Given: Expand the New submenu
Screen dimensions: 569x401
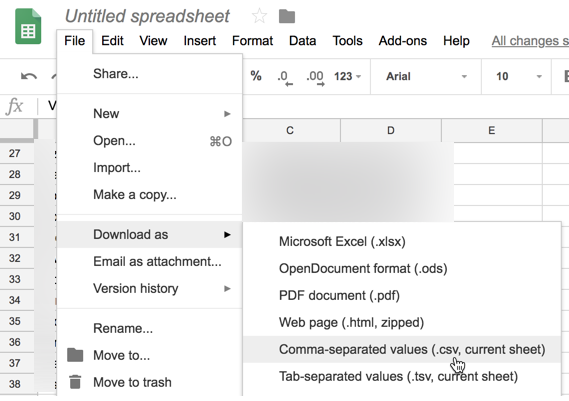Looking at the screenshot, I should coord(150,114).
